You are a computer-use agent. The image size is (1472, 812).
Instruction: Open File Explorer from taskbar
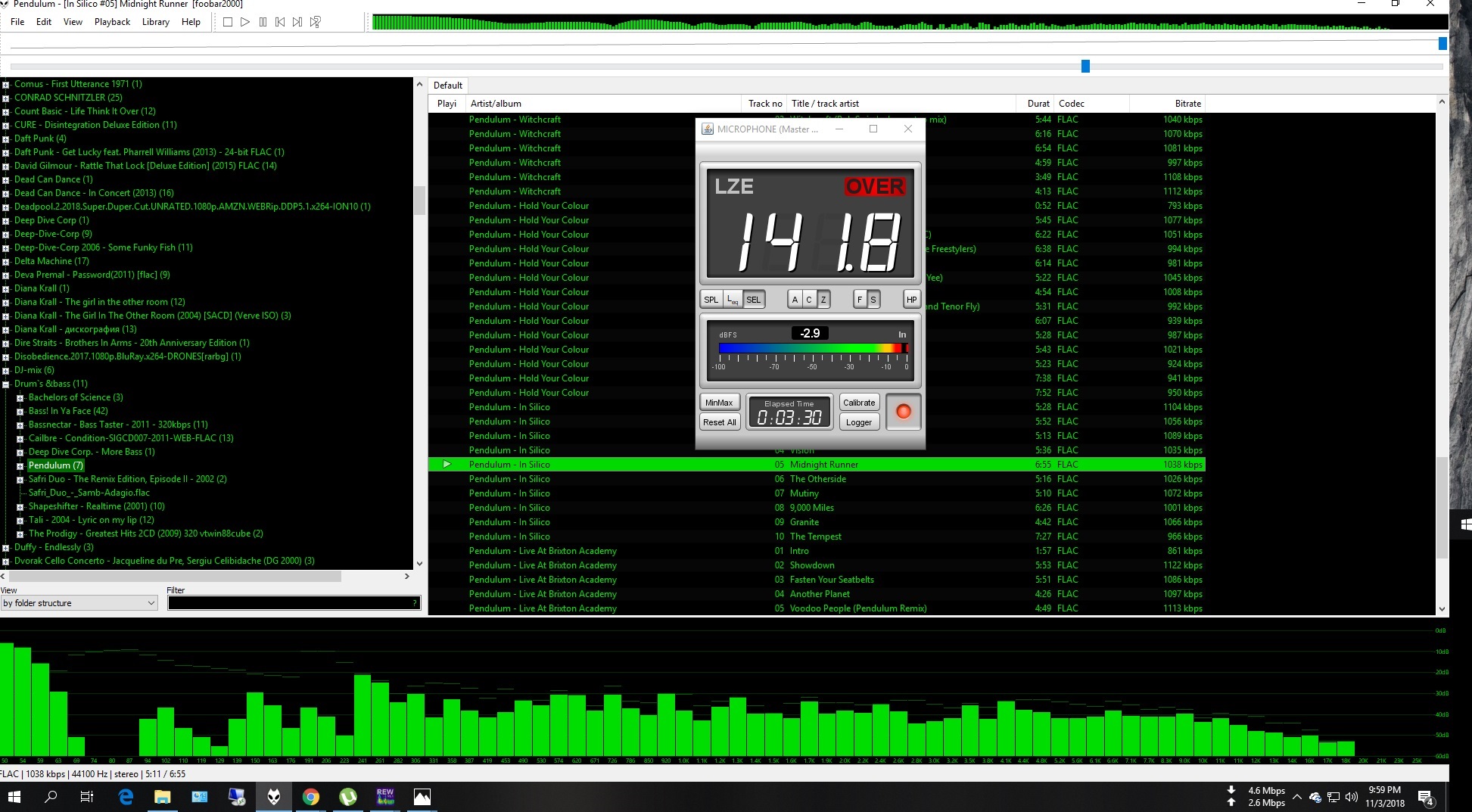162,797
